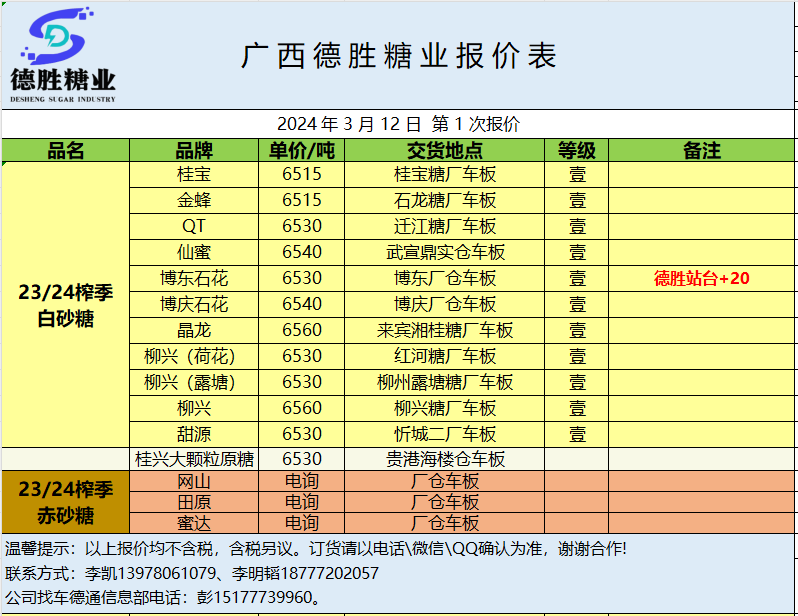Click the QT brand cell

194,226
